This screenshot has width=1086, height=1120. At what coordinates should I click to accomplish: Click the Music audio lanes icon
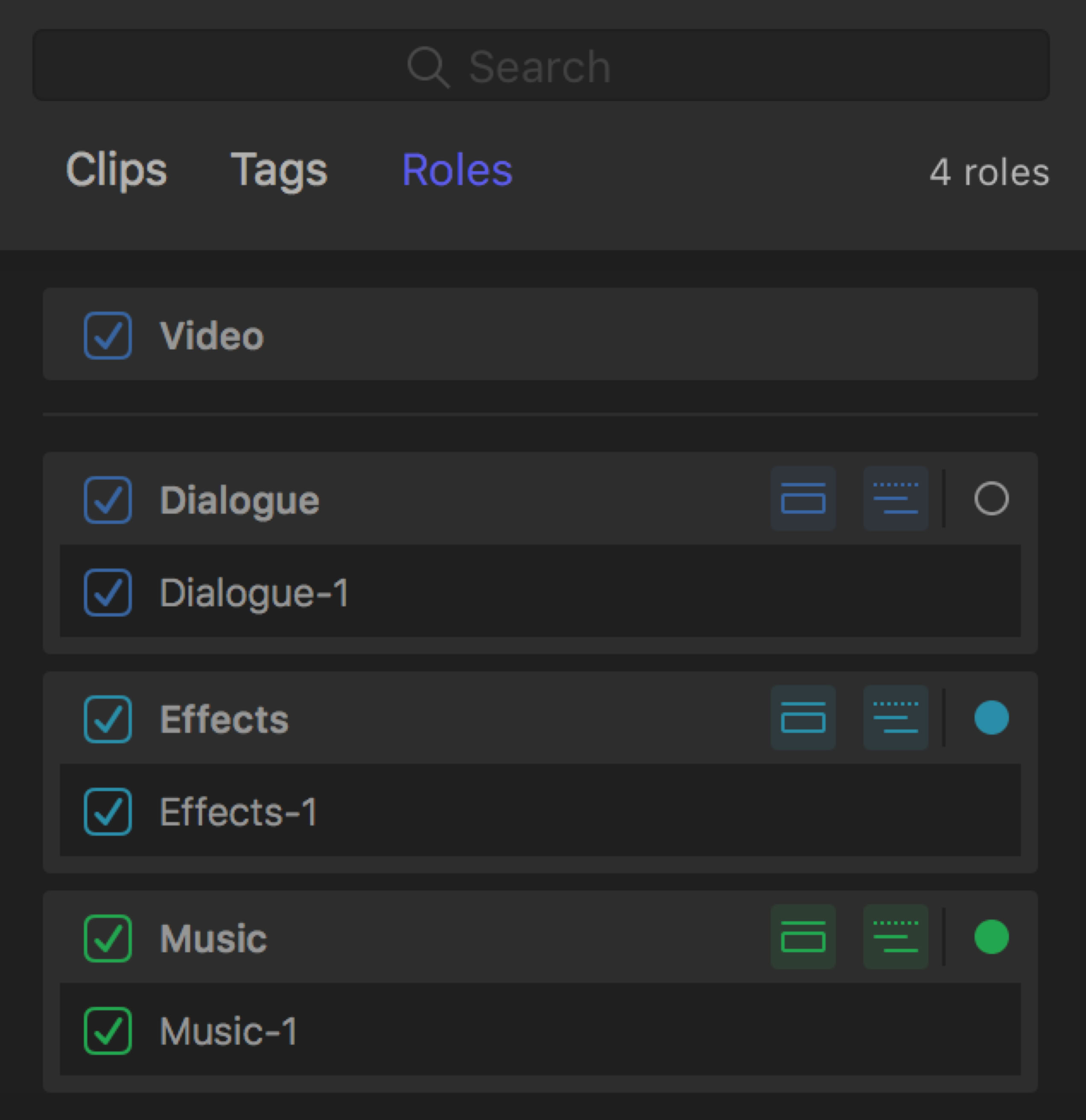pyautogui.click(x=803, y=936)
